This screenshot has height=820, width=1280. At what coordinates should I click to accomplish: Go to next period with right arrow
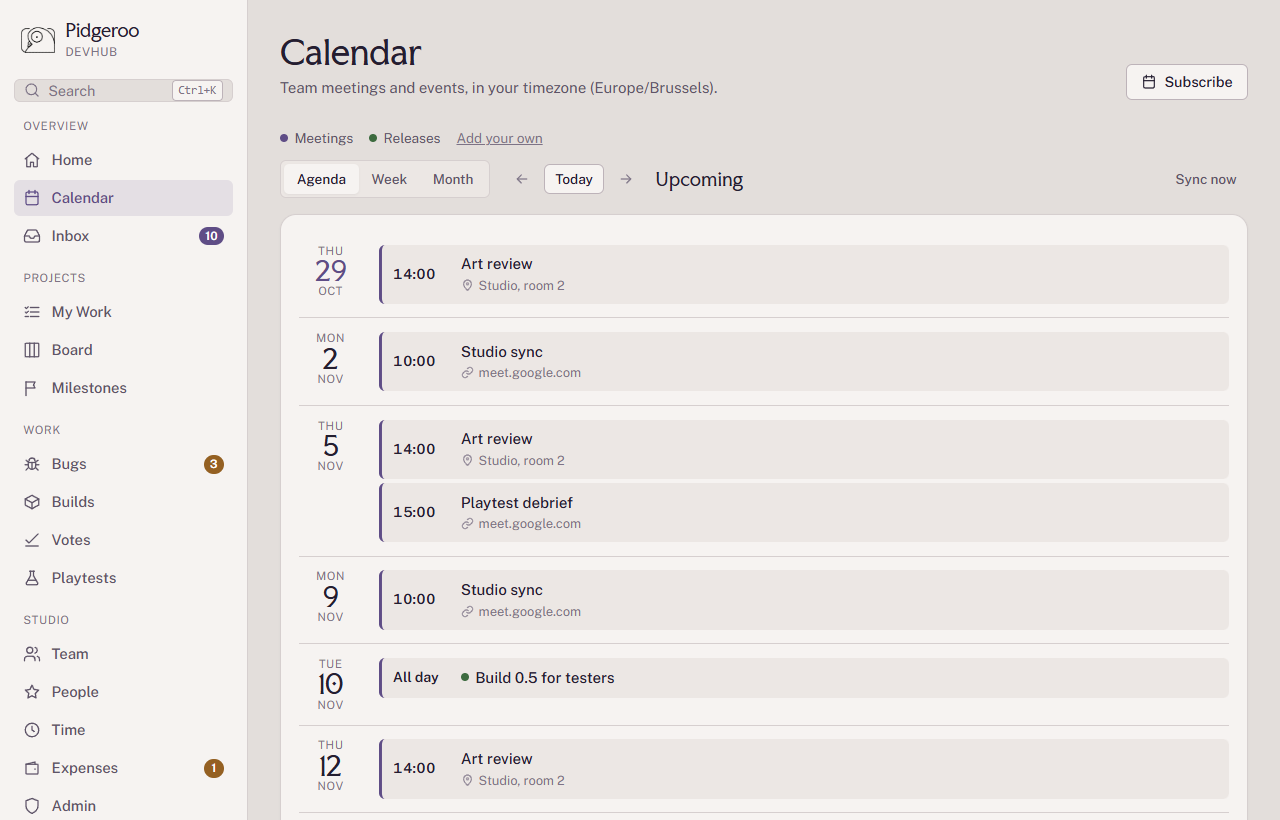(626, 179)
